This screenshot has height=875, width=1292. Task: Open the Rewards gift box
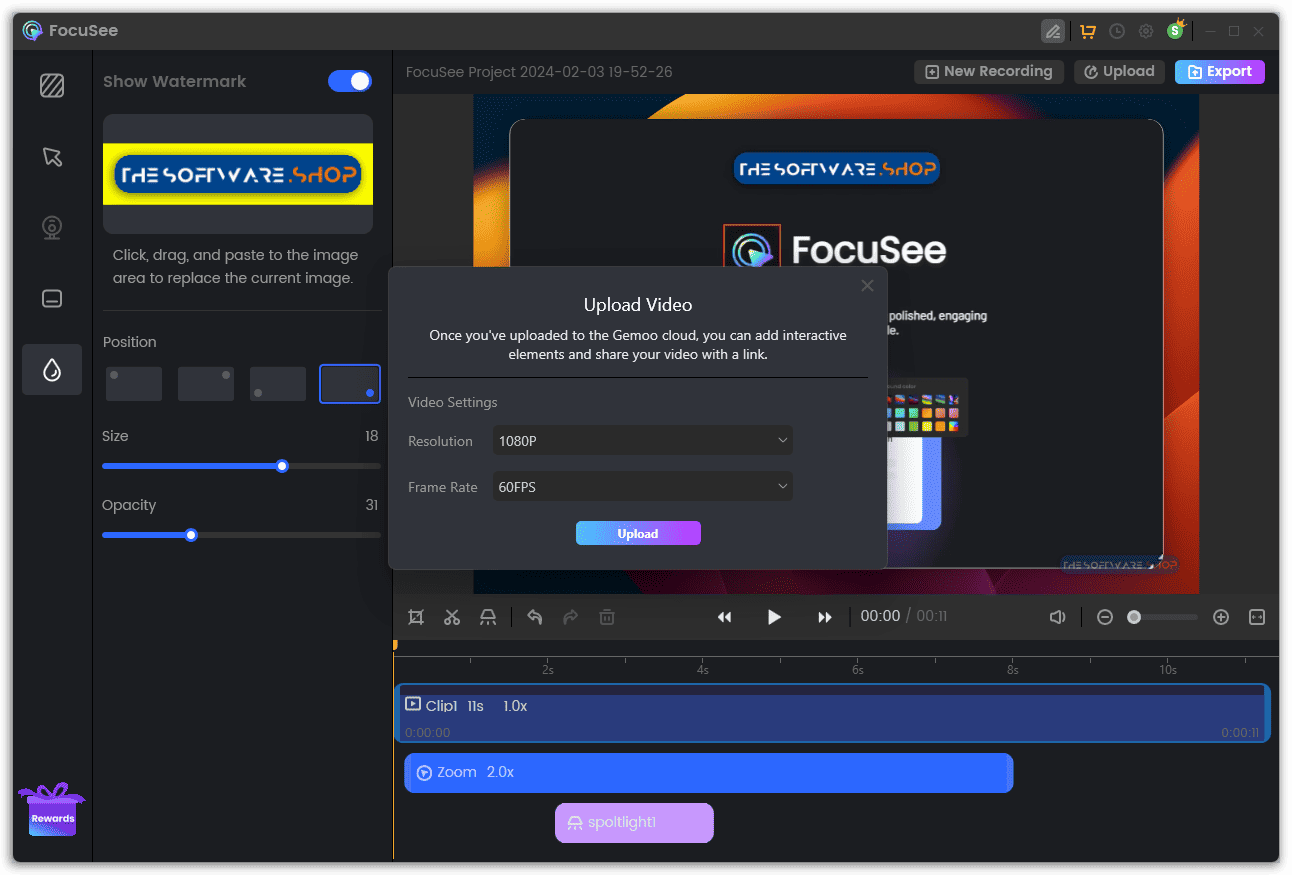coord(52,810)
